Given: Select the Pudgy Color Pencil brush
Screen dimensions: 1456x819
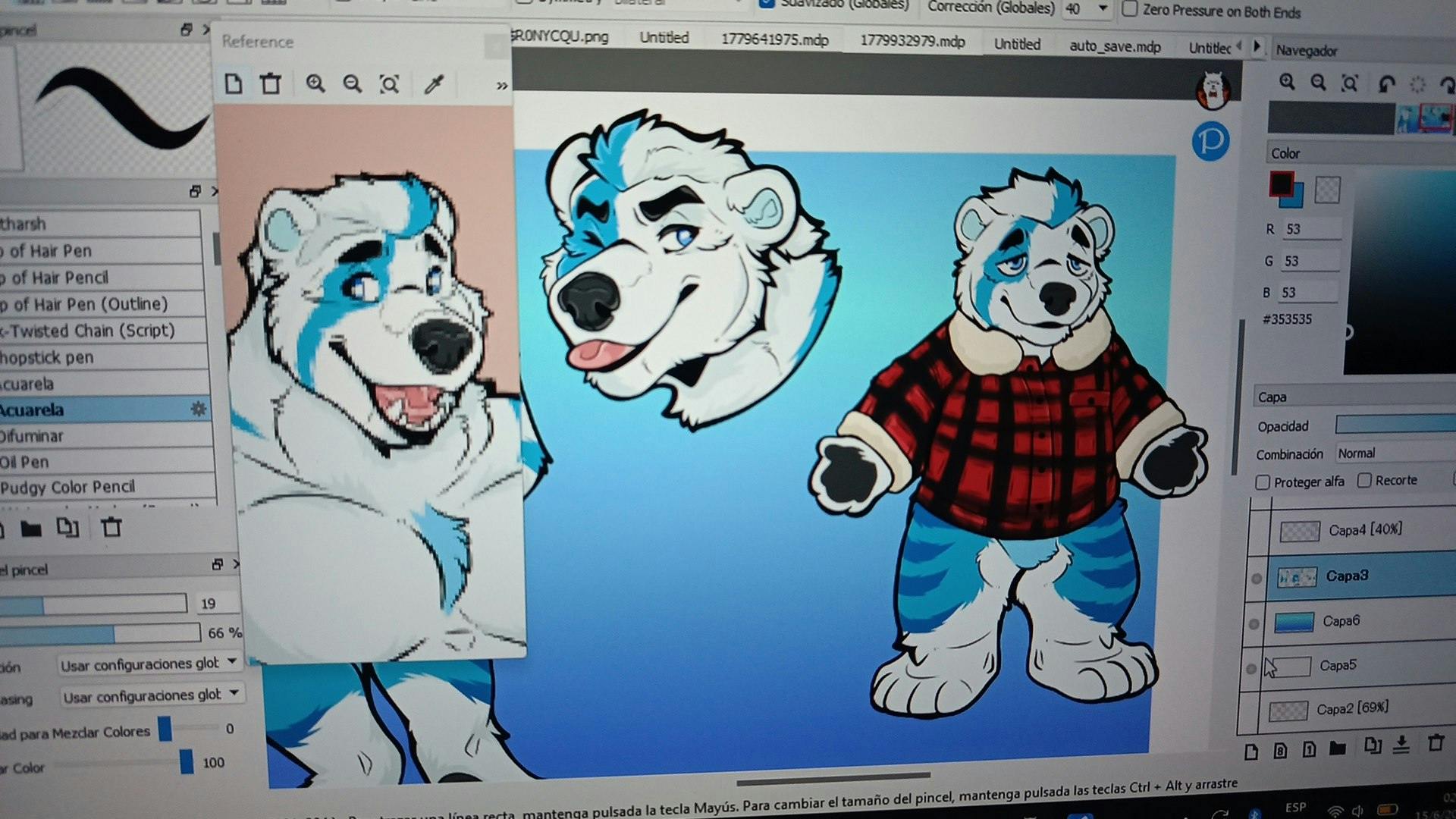Looking at the screenshot, I should [106, 487].
